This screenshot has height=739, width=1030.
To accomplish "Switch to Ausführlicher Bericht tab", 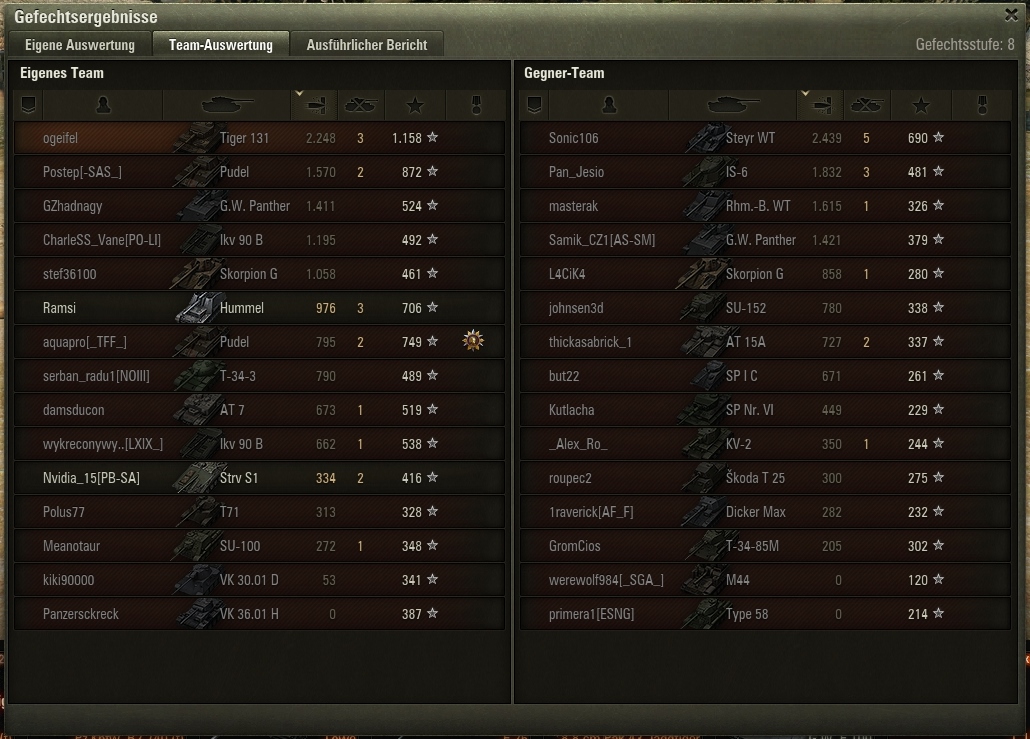I will (x=367, y=45).
